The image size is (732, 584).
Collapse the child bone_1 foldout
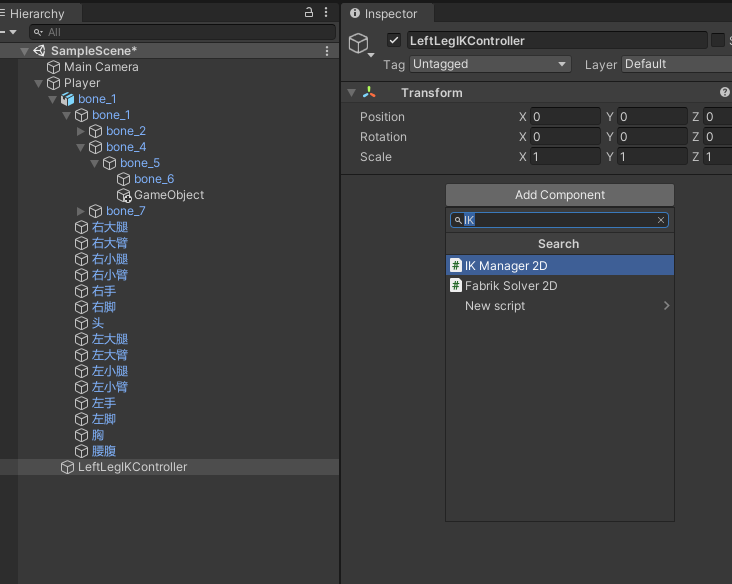[66, 115]
